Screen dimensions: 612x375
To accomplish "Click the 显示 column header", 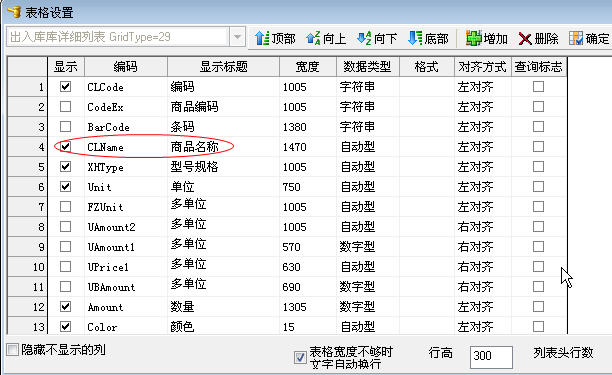I will (x=66, y=67).
